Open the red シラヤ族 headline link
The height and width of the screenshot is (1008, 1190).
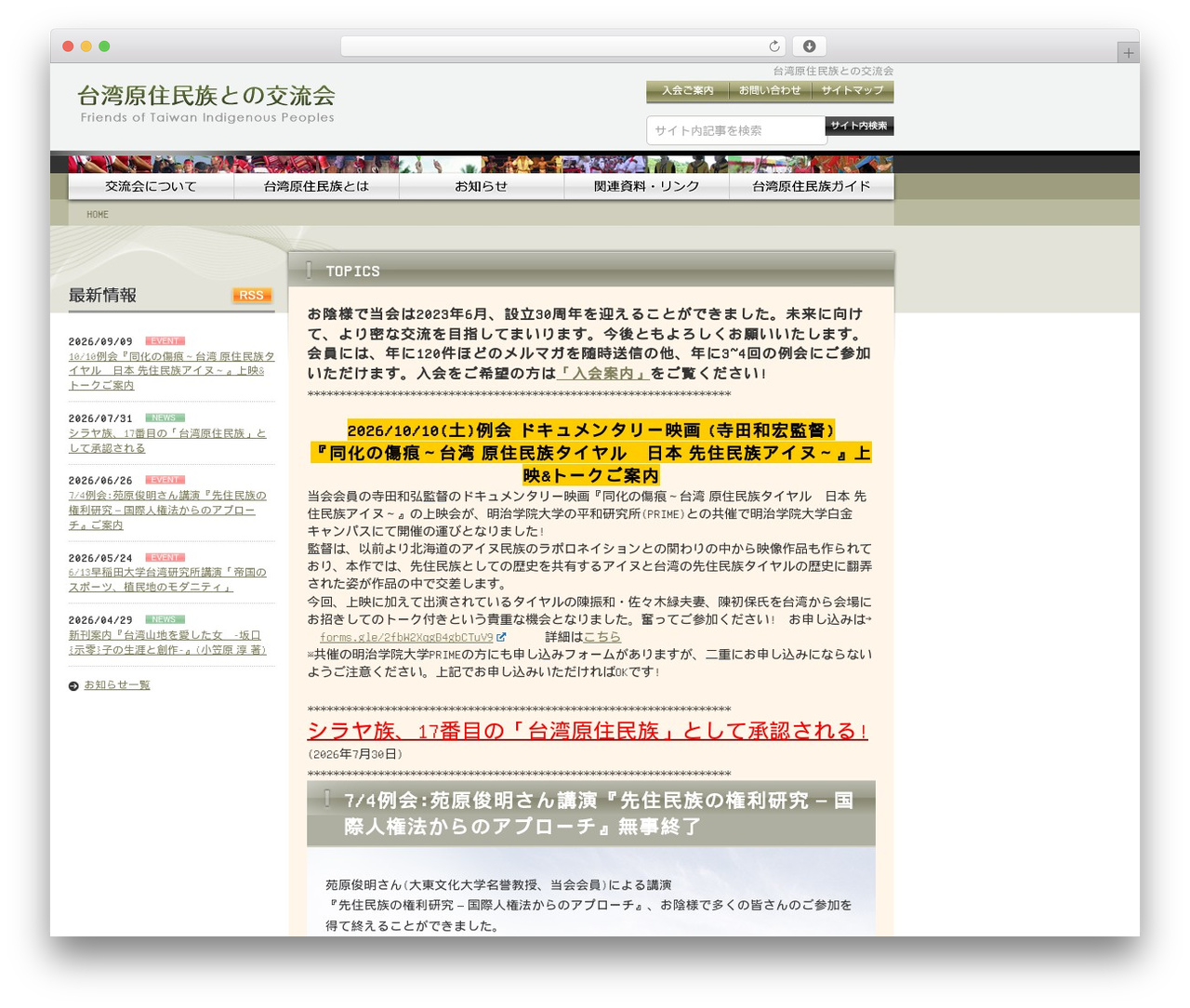588,731
